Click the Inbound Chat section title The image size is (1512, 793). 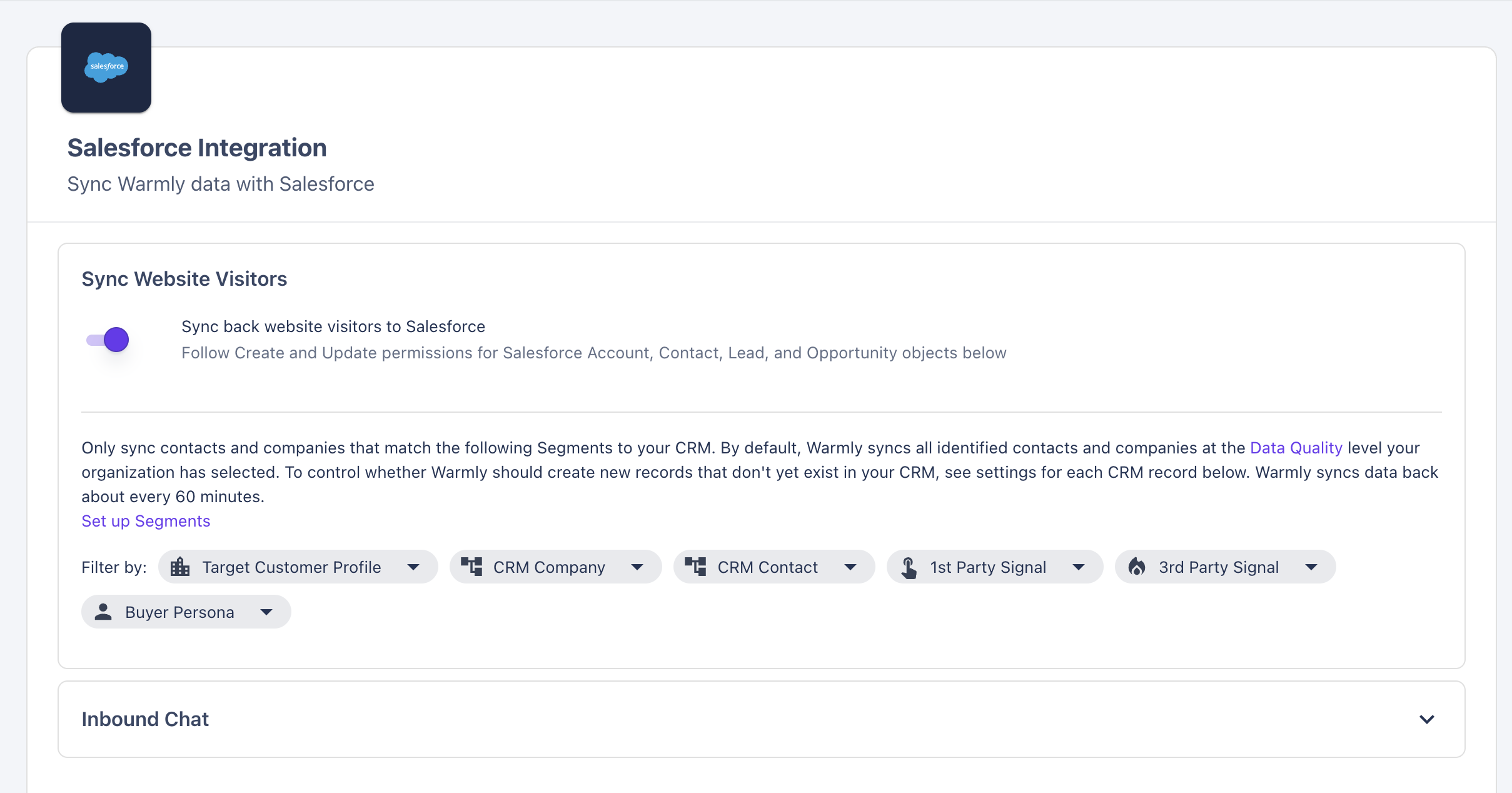[145, 719]
